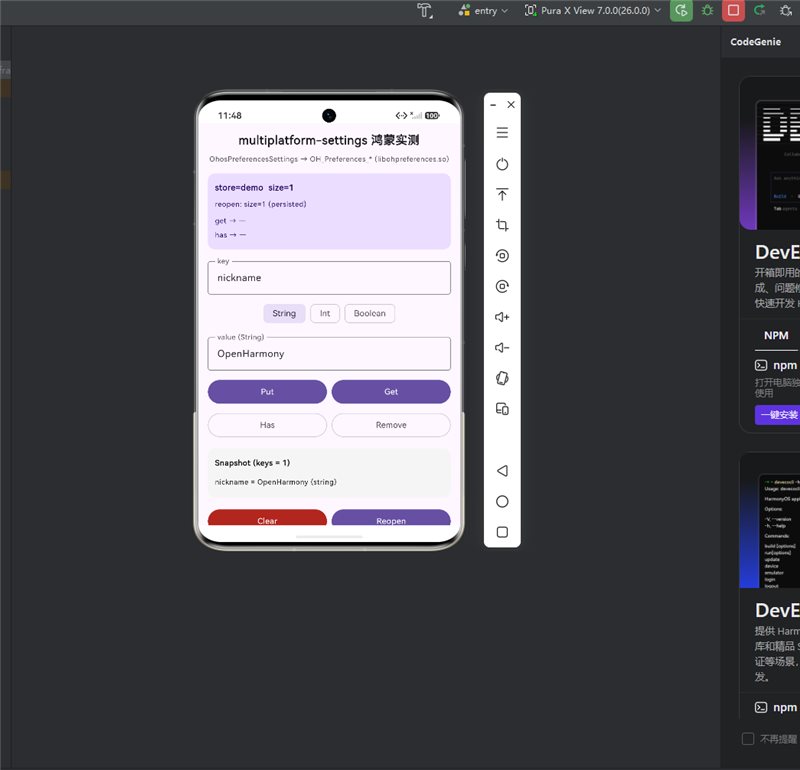
Task: Tap the Remove button
Action: coord(391,425)
